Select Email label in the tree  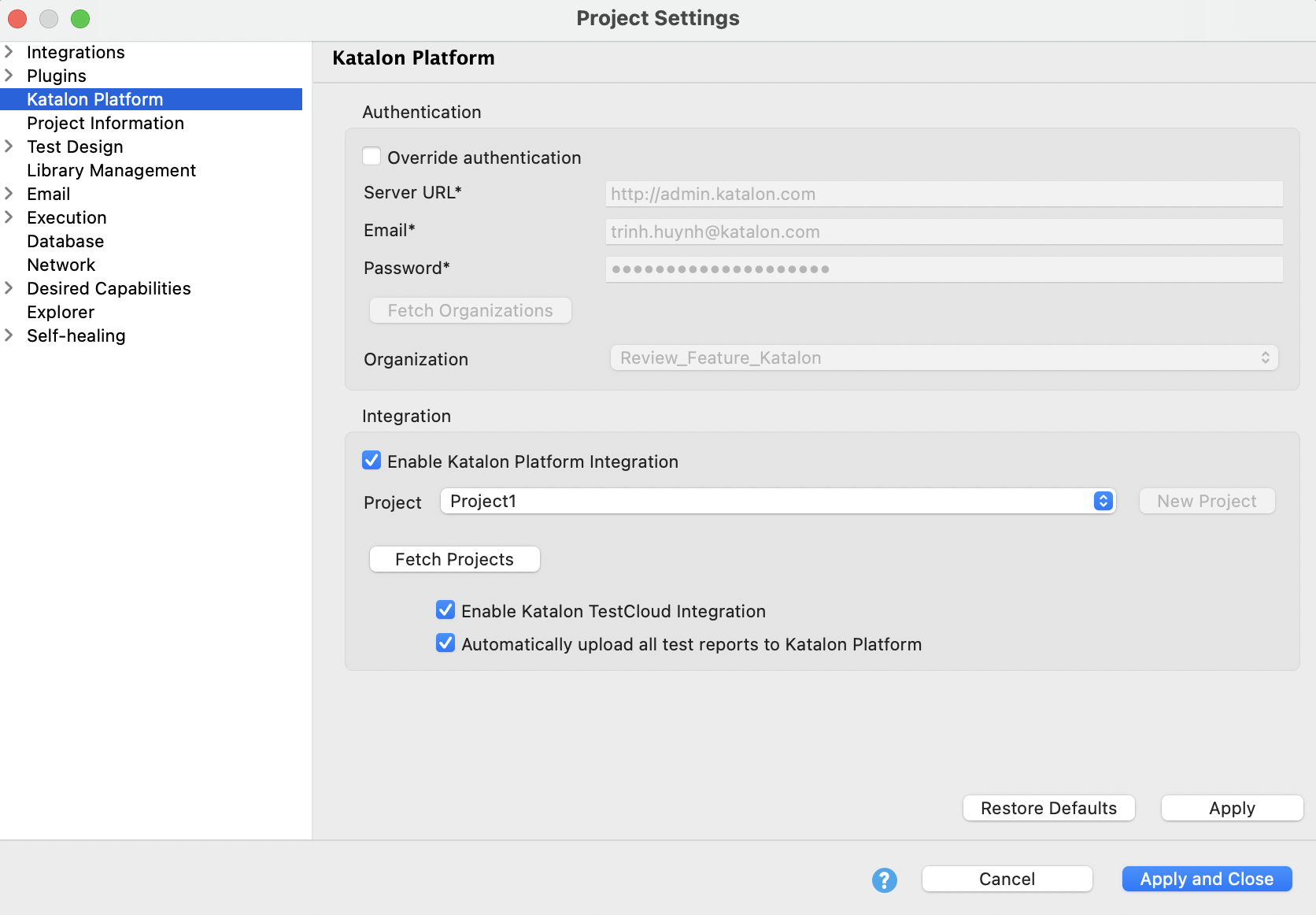point(49,194)
